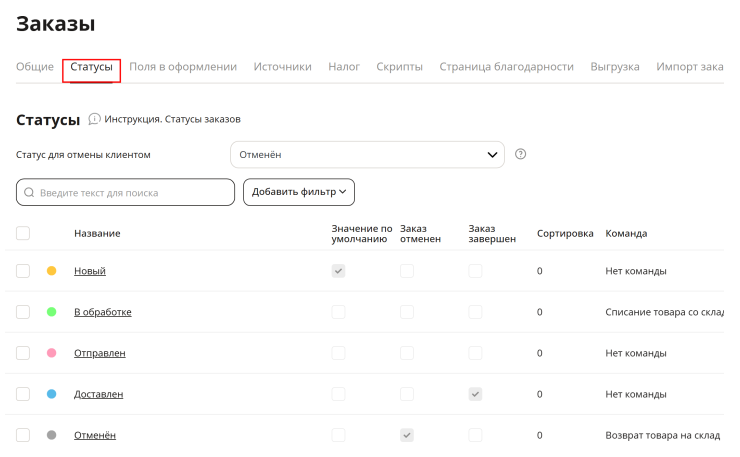Toggle Заказ завершен checkbox for Отправлен
This screenshot has width=740, height=457.
475,353
